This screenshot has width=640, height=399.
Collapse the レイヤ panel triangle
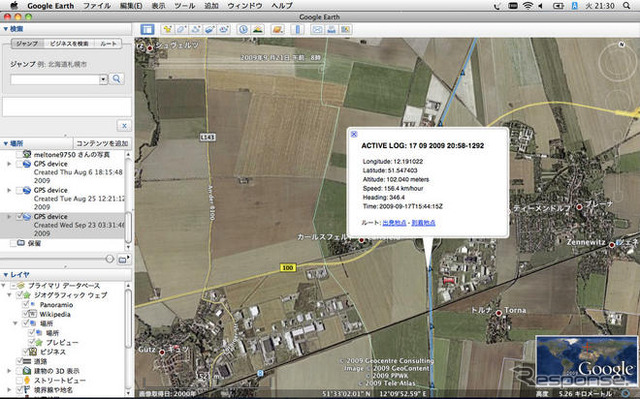(x=5, y=275)
